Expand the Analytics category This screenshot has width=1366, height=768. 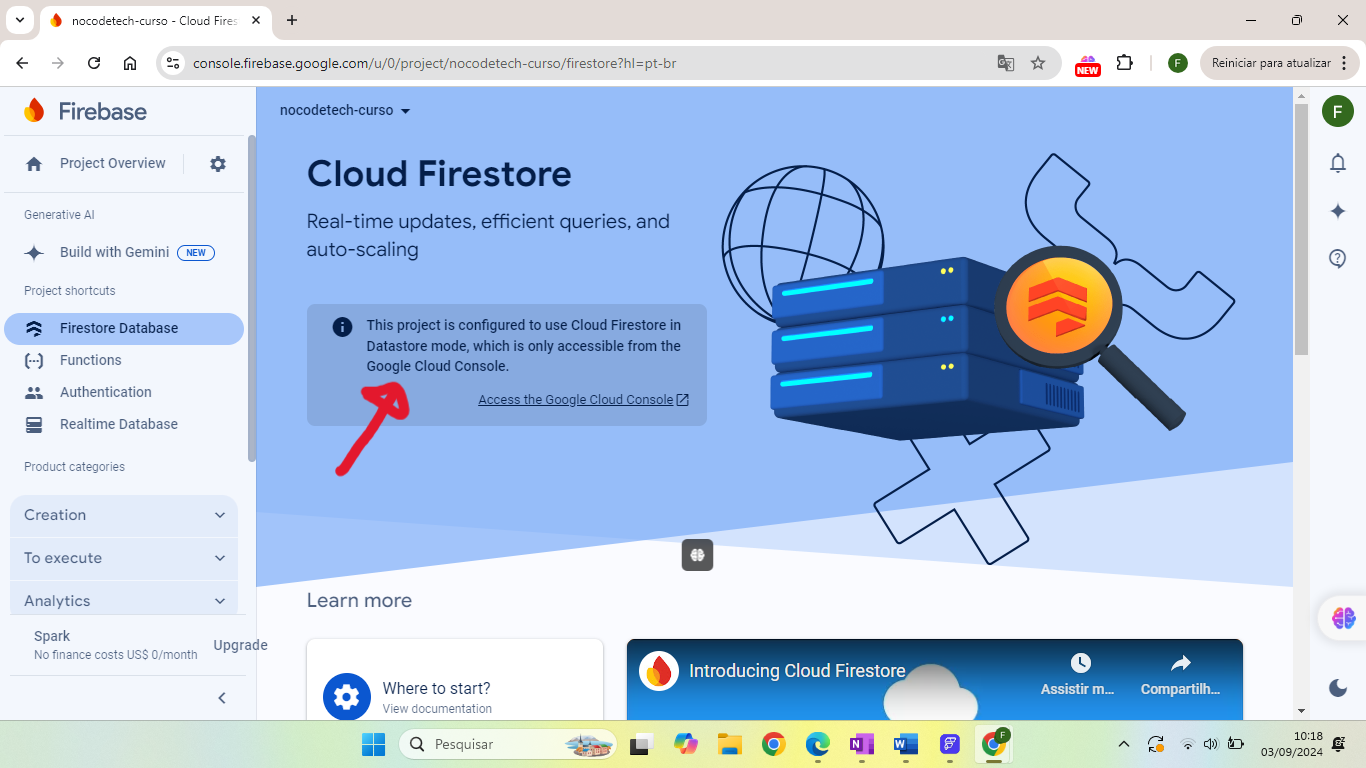pyautogui.click(x=124, y=601)
